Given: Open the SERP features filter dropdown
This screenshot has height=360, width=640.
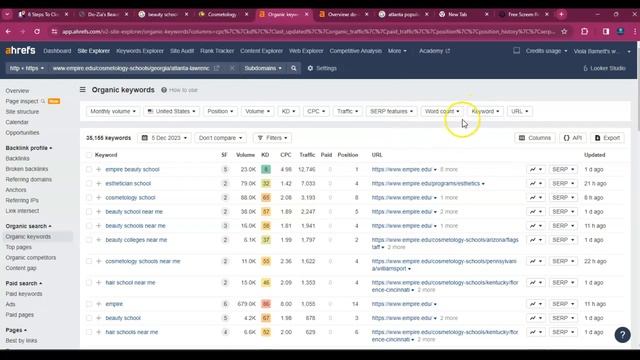Looking at the screenshot, I should click(391, 111).
